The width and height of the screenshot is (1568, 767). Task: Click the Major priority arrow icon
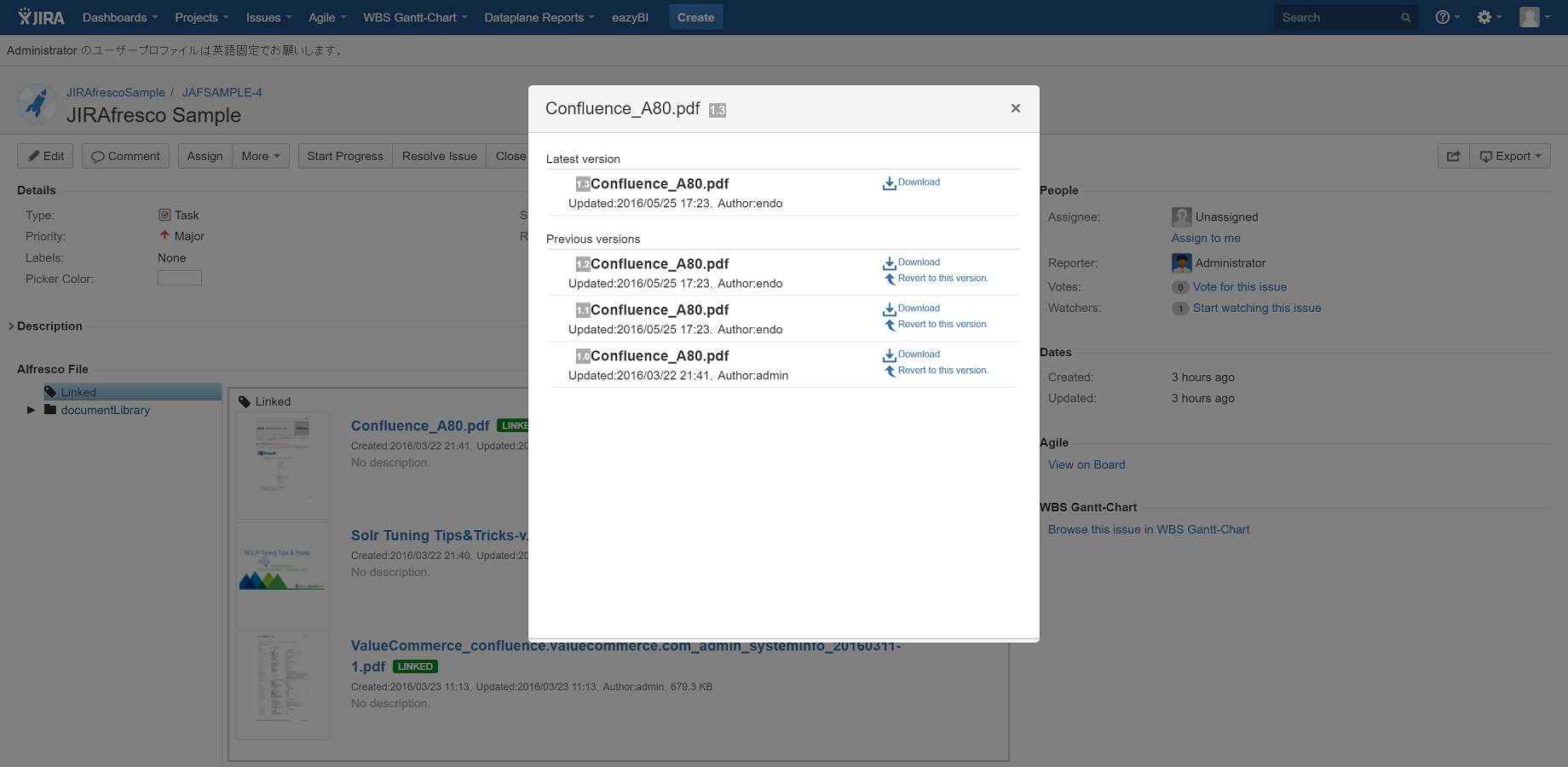coord(164,235)
